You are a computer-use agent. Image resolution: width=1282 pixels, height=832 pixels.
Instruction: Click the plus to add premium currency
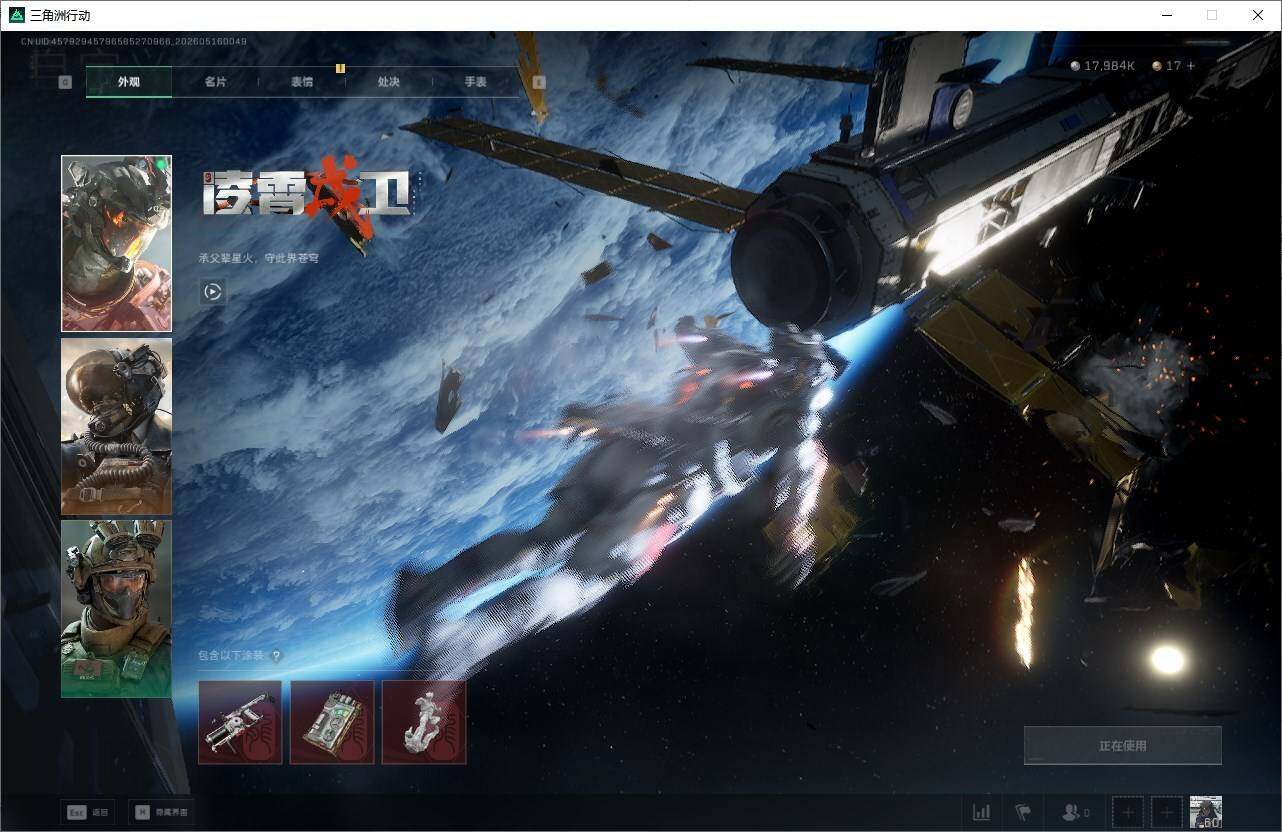click(1190, 66)
